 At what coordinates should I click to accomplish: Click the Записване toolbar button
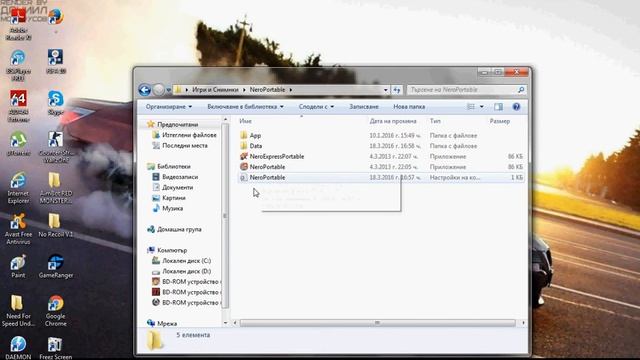[364, 107]
